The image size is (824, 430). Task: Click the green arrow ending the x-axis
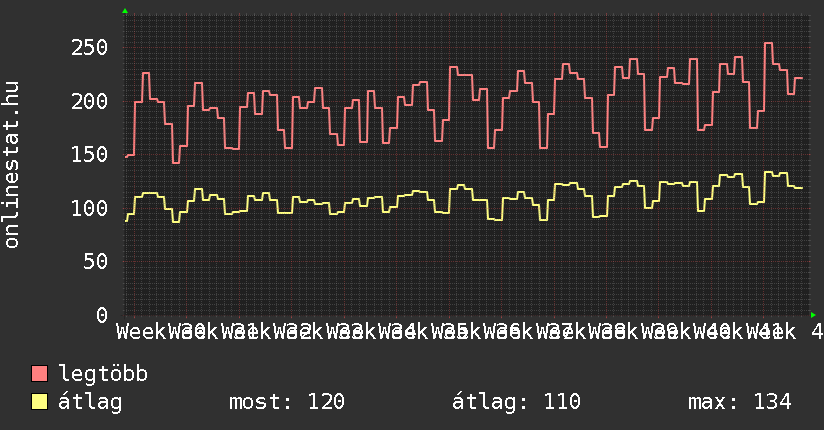pyautogui.click(x=813, y=315)
